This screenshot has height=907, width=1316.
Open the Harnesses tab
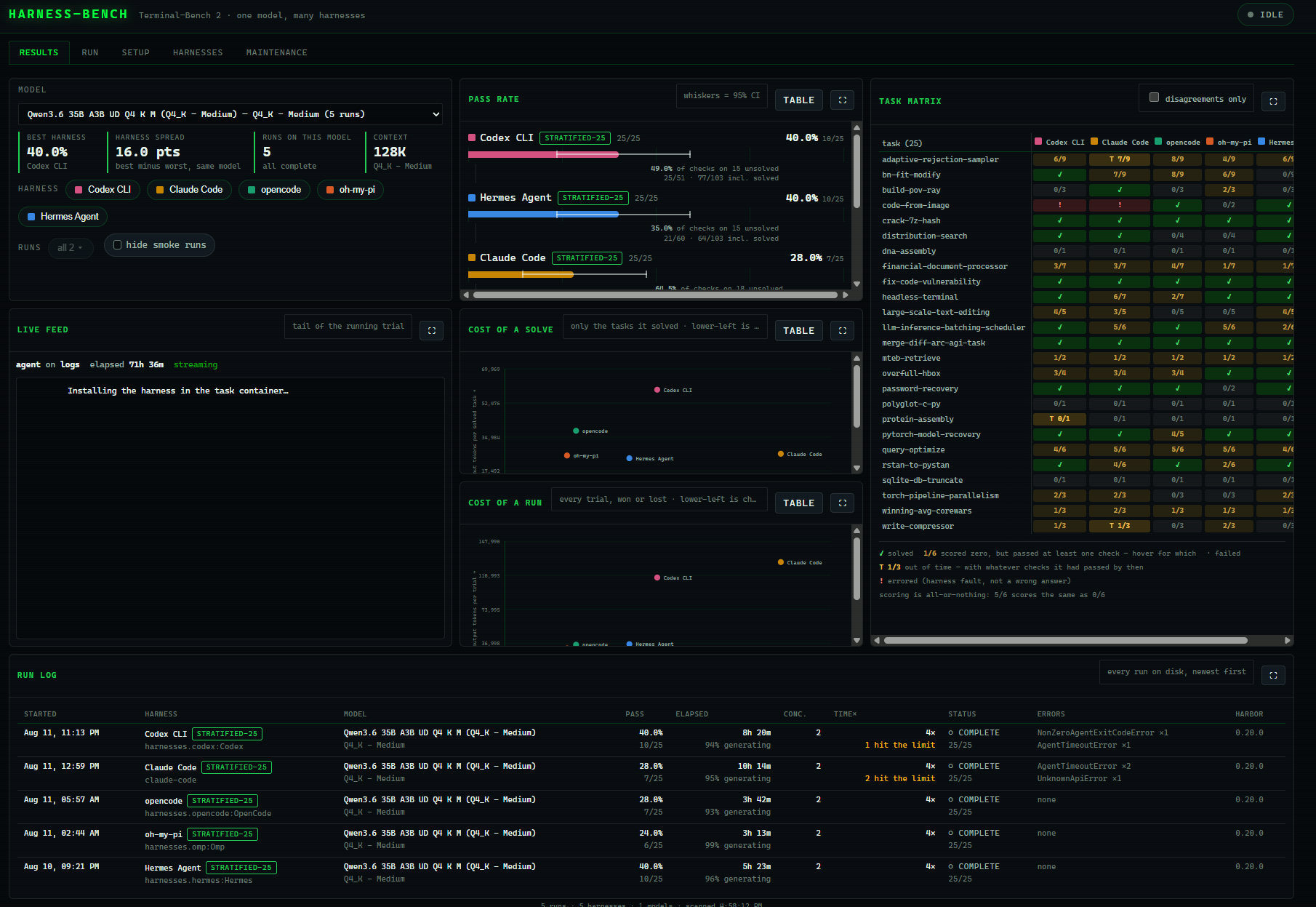(x=198, y=52)
